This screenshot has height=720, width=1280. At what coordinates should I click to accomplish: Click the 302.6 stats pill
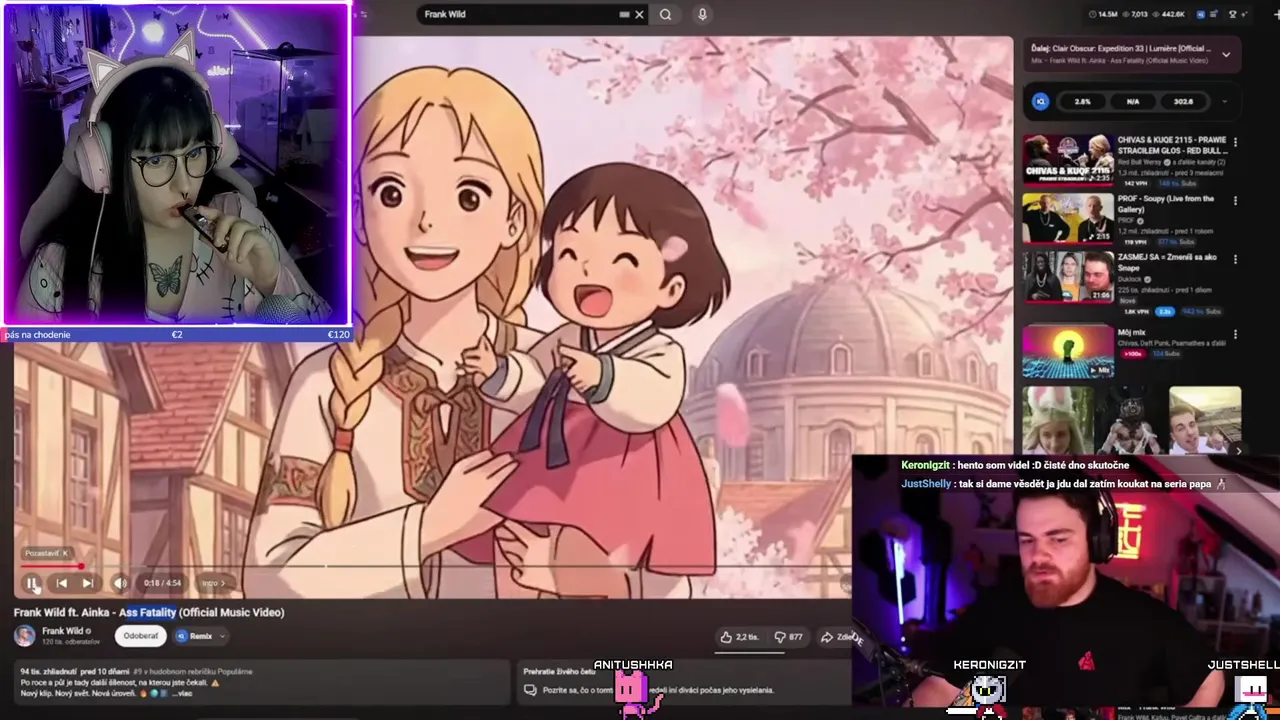pos(1184,101)
